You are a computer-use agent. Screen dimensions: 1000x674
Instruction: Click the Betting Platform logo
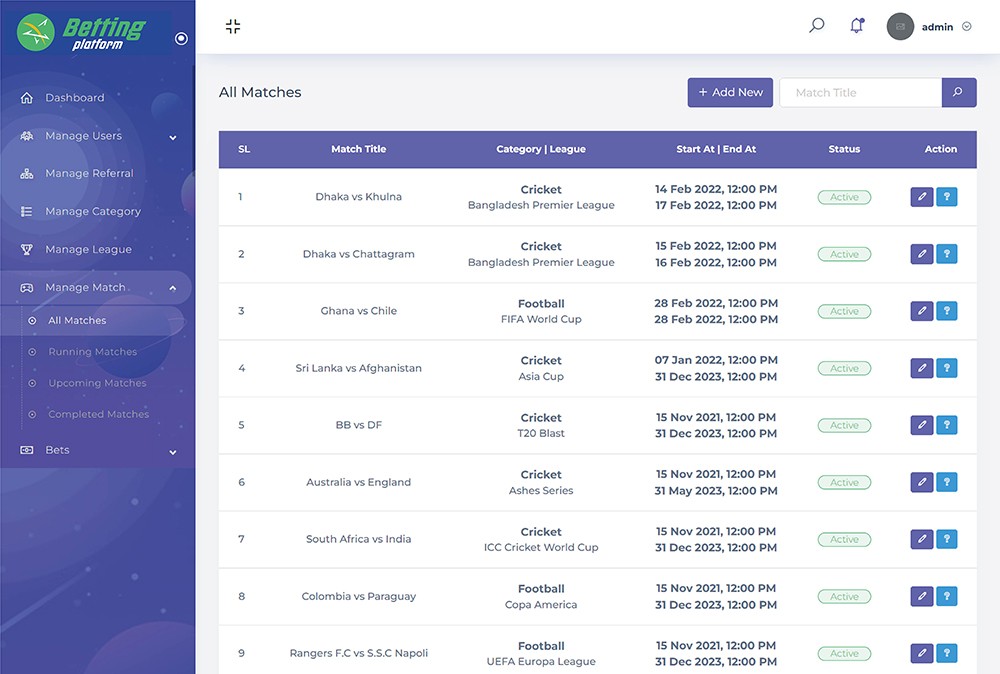[x=82, y=32]
